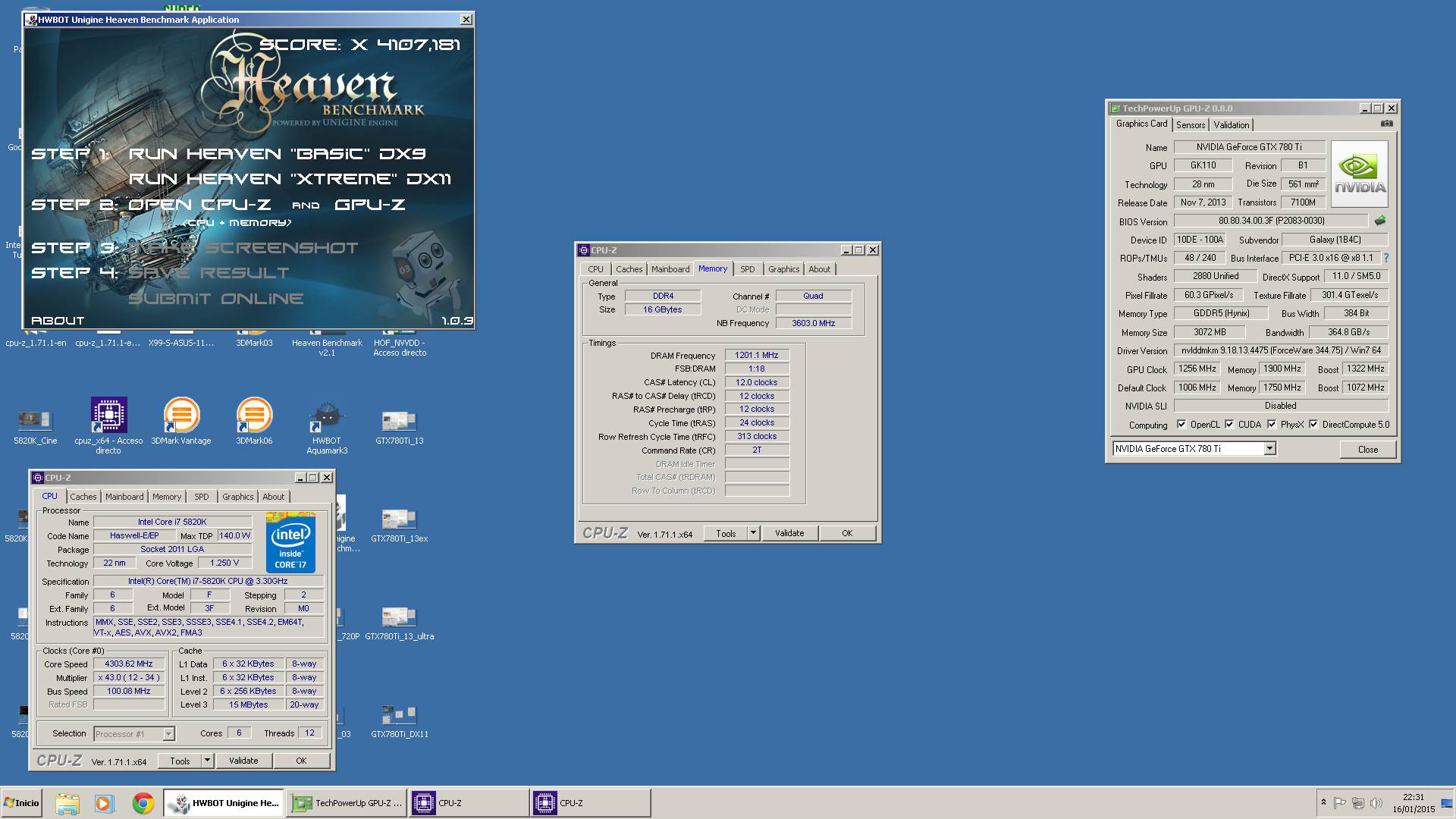Click the GPU-Z screenshot camera icon
Image resolution: width=1456 pixels, height=819 pixels.
click(1387, 124)
